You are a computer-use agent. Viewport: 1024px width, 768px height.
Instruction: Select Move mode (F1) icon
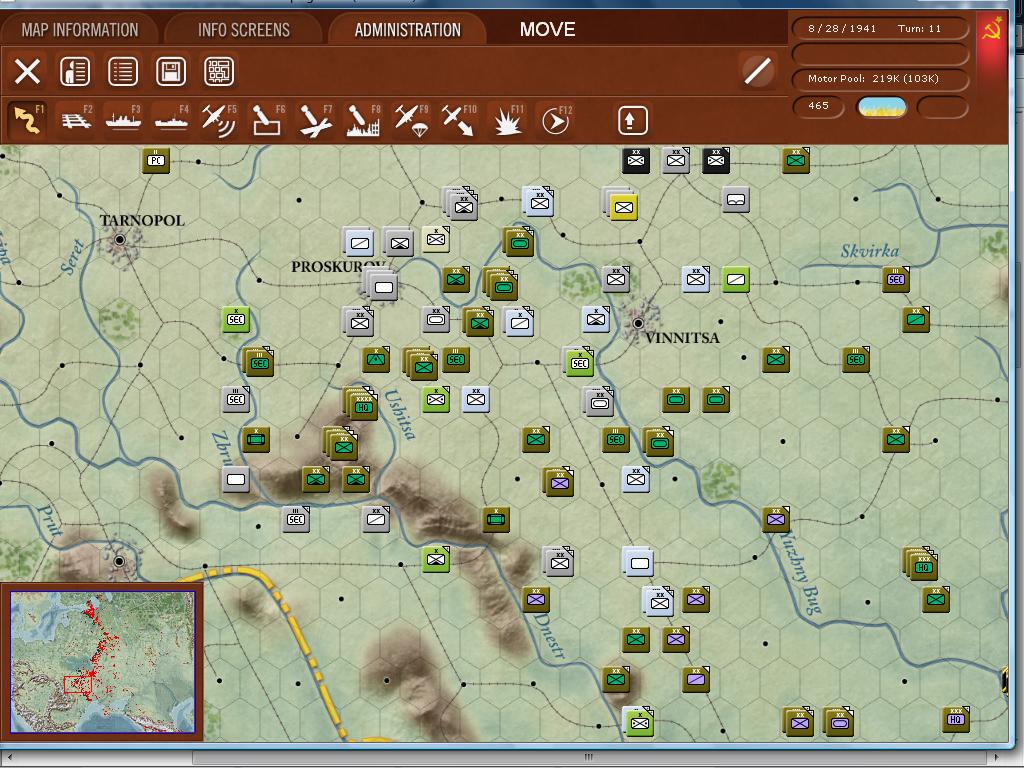pos(28,120)
